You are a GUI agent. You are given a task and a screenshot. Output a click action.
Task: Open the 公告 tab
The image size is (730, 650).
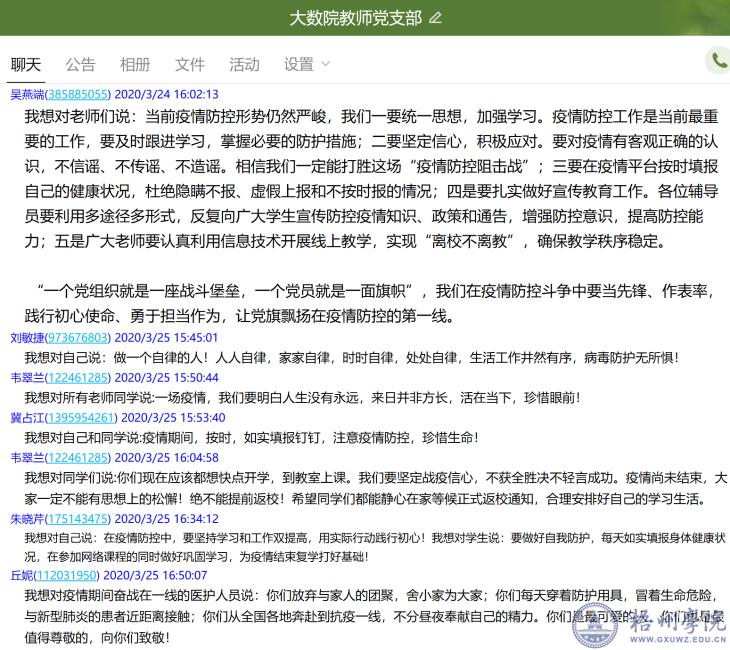click(x=80, y=64)
